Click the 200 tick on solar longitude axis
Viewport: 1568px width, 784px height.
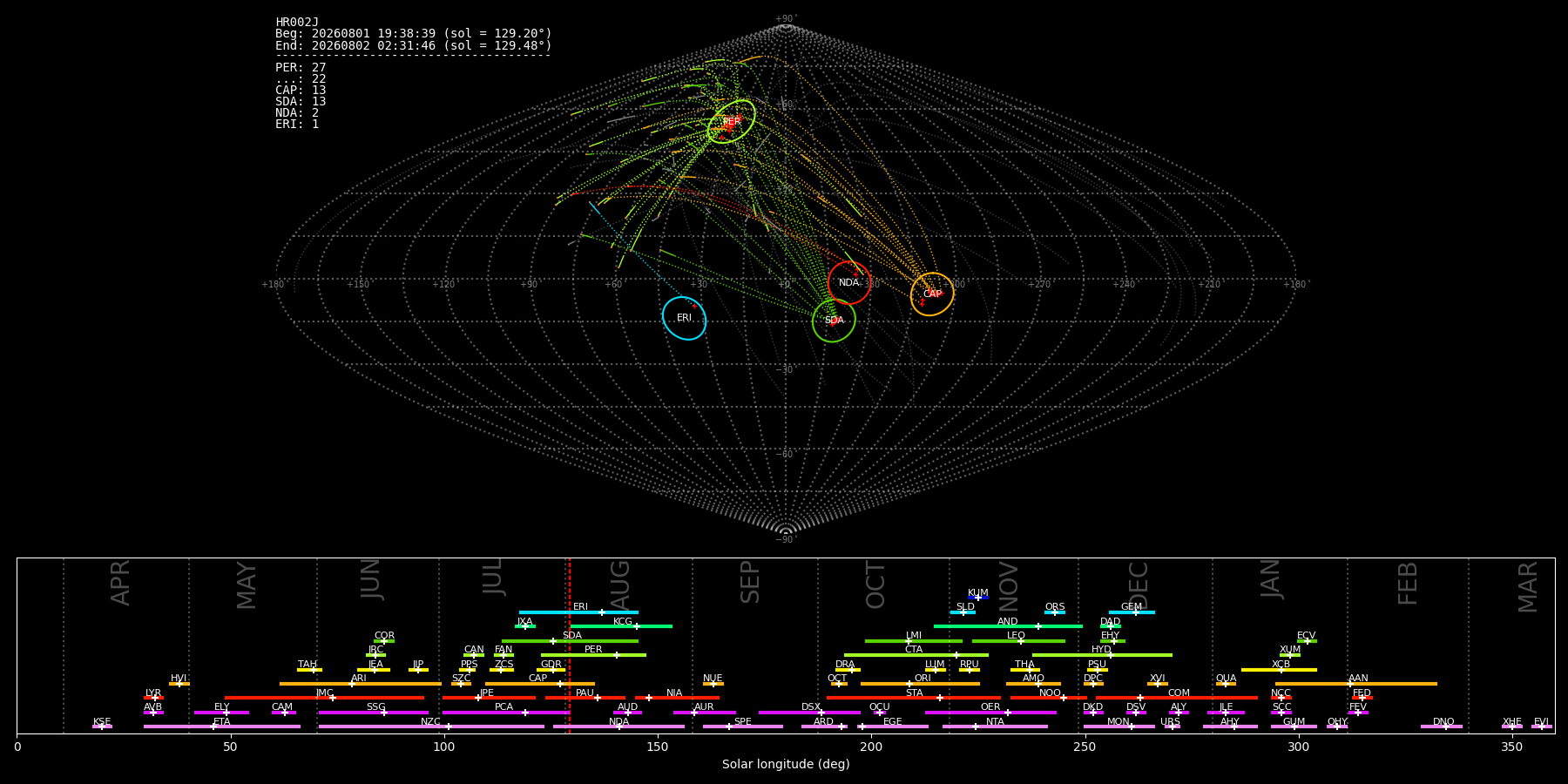(871, 747)
